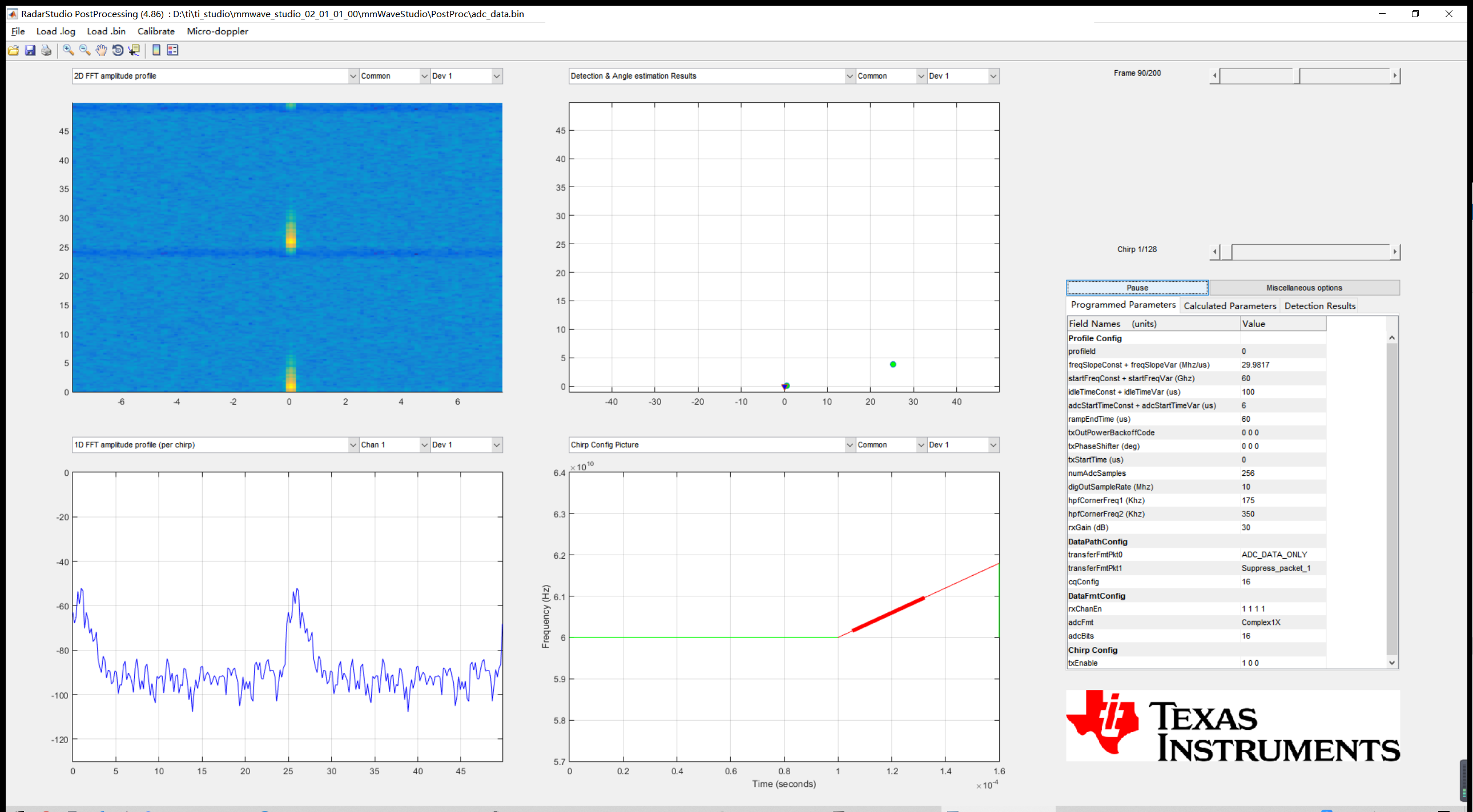Click the Open File folder icon
1473x812 pixels.
[x=13, y=50]
